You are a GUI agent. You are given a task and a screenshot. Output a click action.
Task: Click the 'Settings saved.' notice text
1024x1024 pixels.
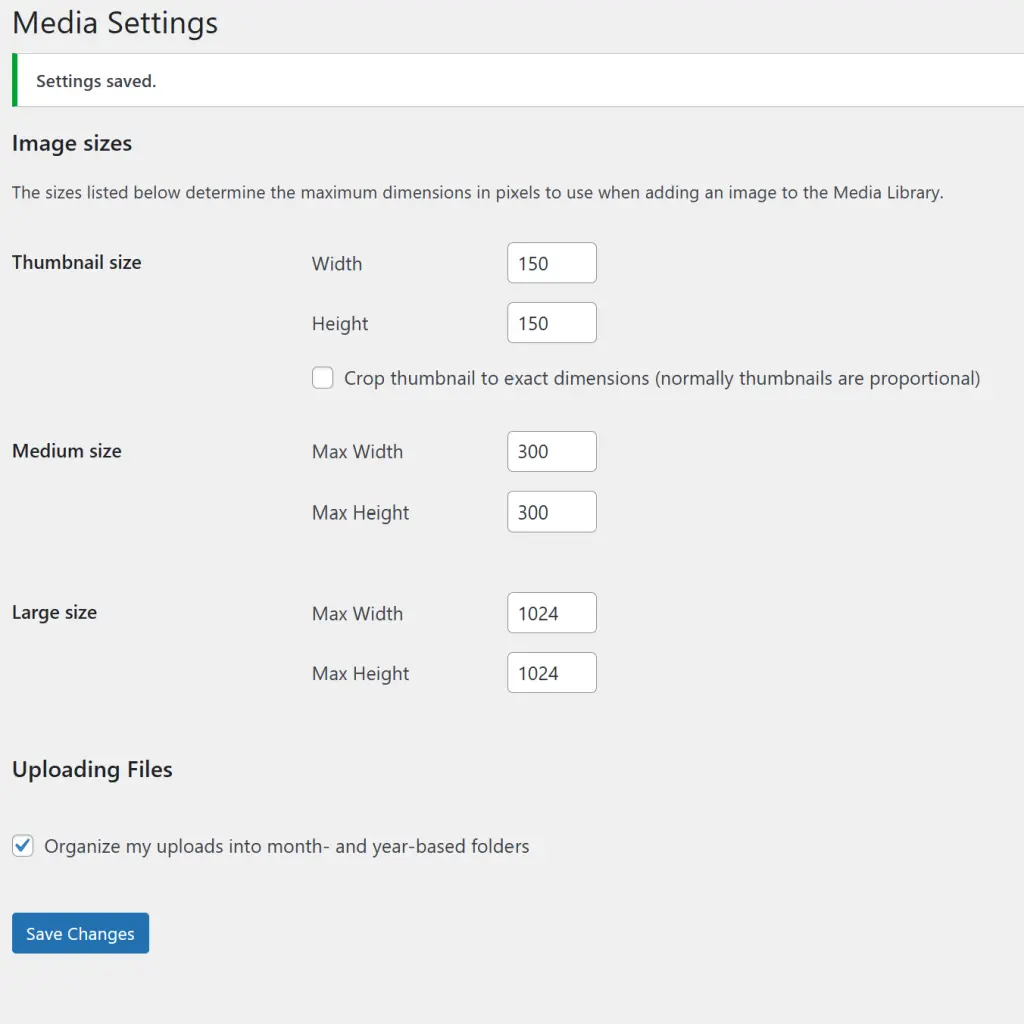96,81
